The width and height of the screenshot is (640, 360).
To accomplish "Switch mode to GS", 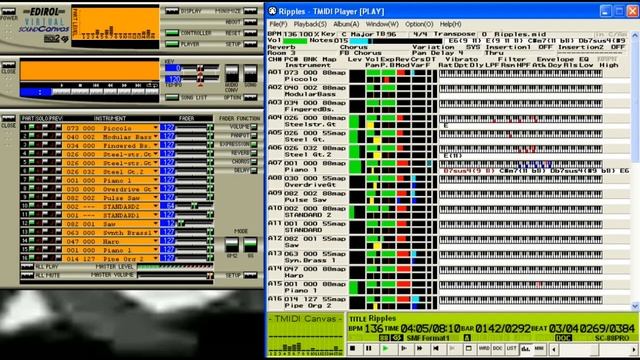I will tap(250, 245).
